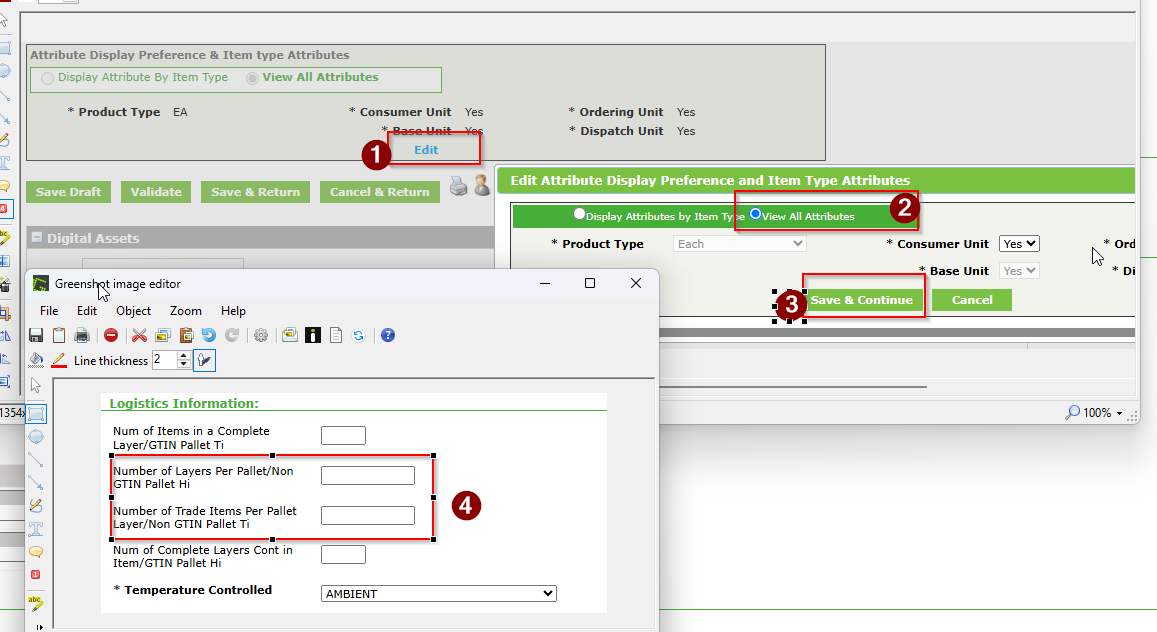The image size is (1157, 632).
Task: Open the Help menu in Greenshot
Action: (233, 311)
